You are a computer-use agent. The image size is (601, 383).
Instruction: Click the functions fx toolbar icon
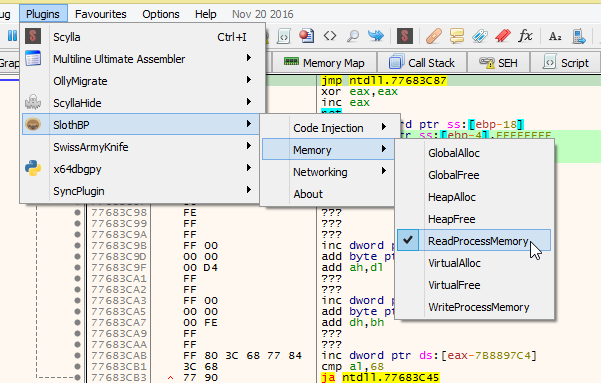click(x=525, y=36)
